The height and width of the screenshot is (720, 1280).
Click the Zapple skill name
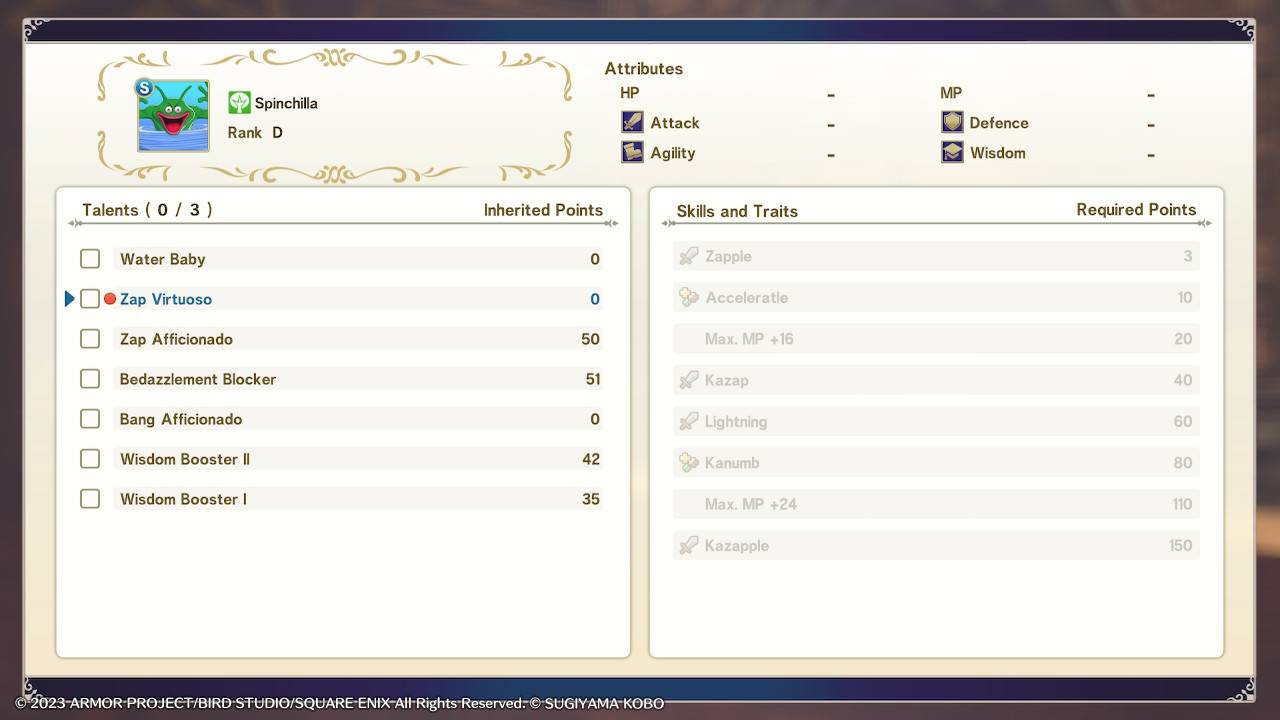click(728, 256)
